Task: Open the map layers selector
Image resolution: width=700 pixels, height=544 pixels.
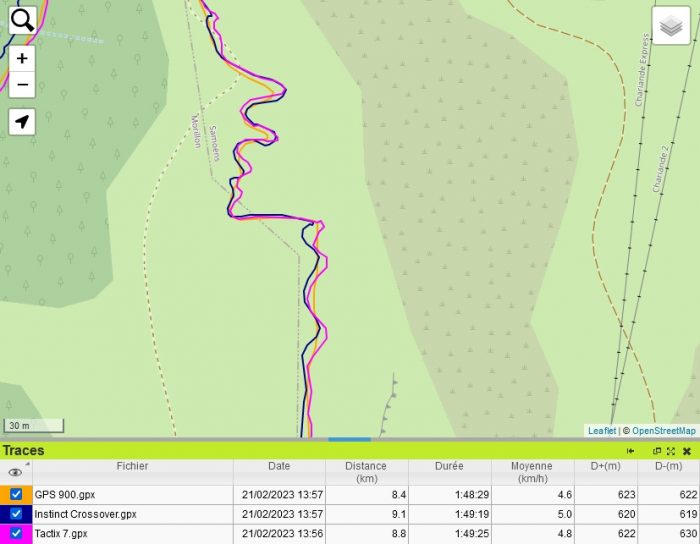Action: click(x=672, y=26)
